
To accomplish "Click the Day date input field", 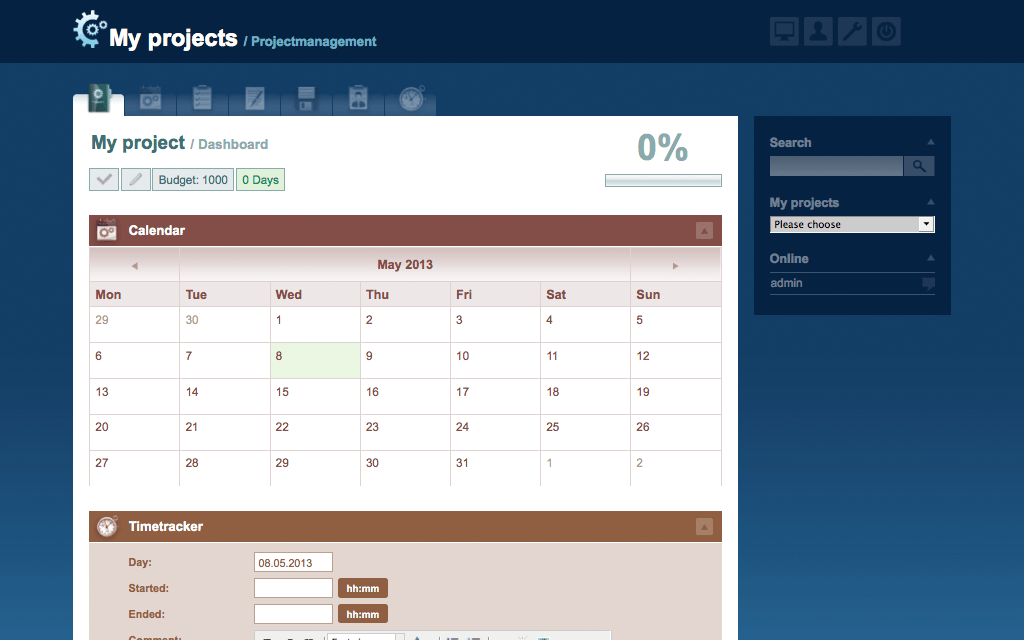I will pos(293,562).
